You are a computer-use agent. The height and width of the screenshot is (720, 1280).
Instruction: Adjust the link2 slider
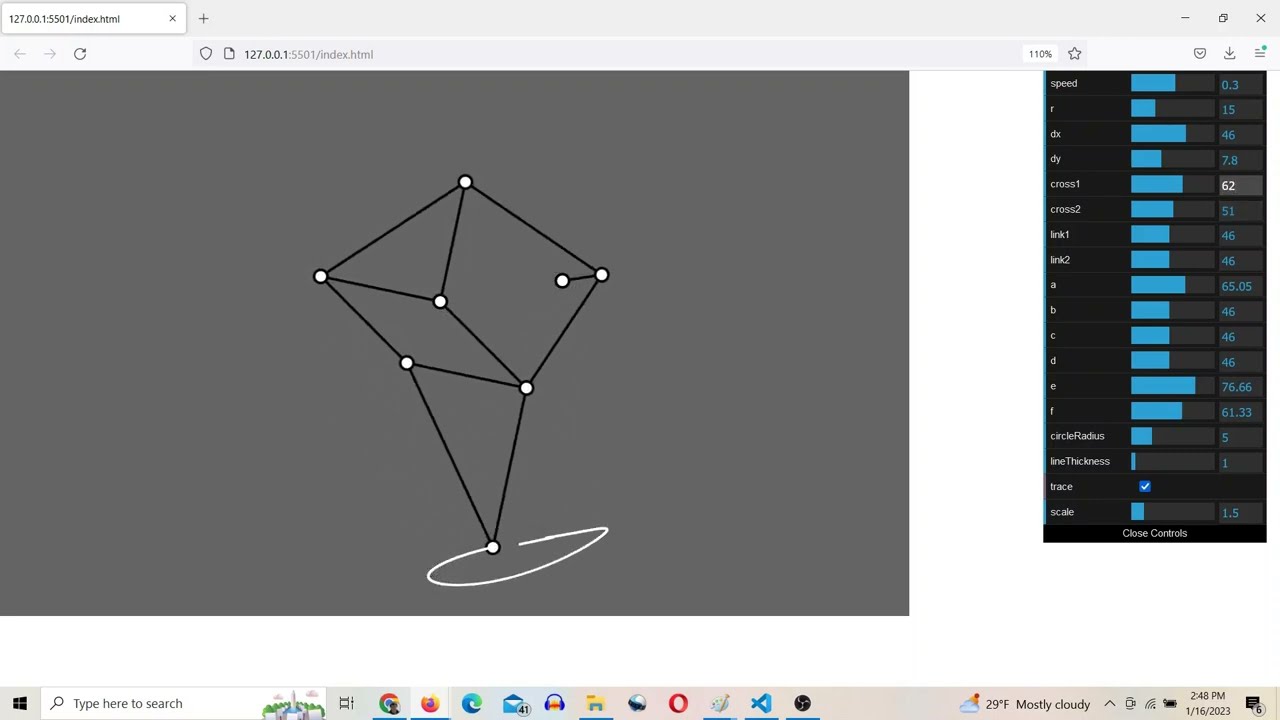[1173, 260]
